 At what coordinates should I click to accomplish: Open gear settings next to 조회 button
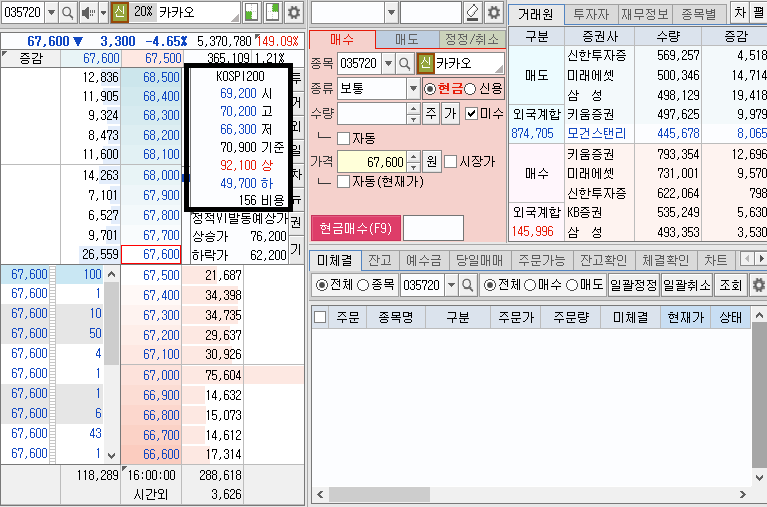(758, 285)
